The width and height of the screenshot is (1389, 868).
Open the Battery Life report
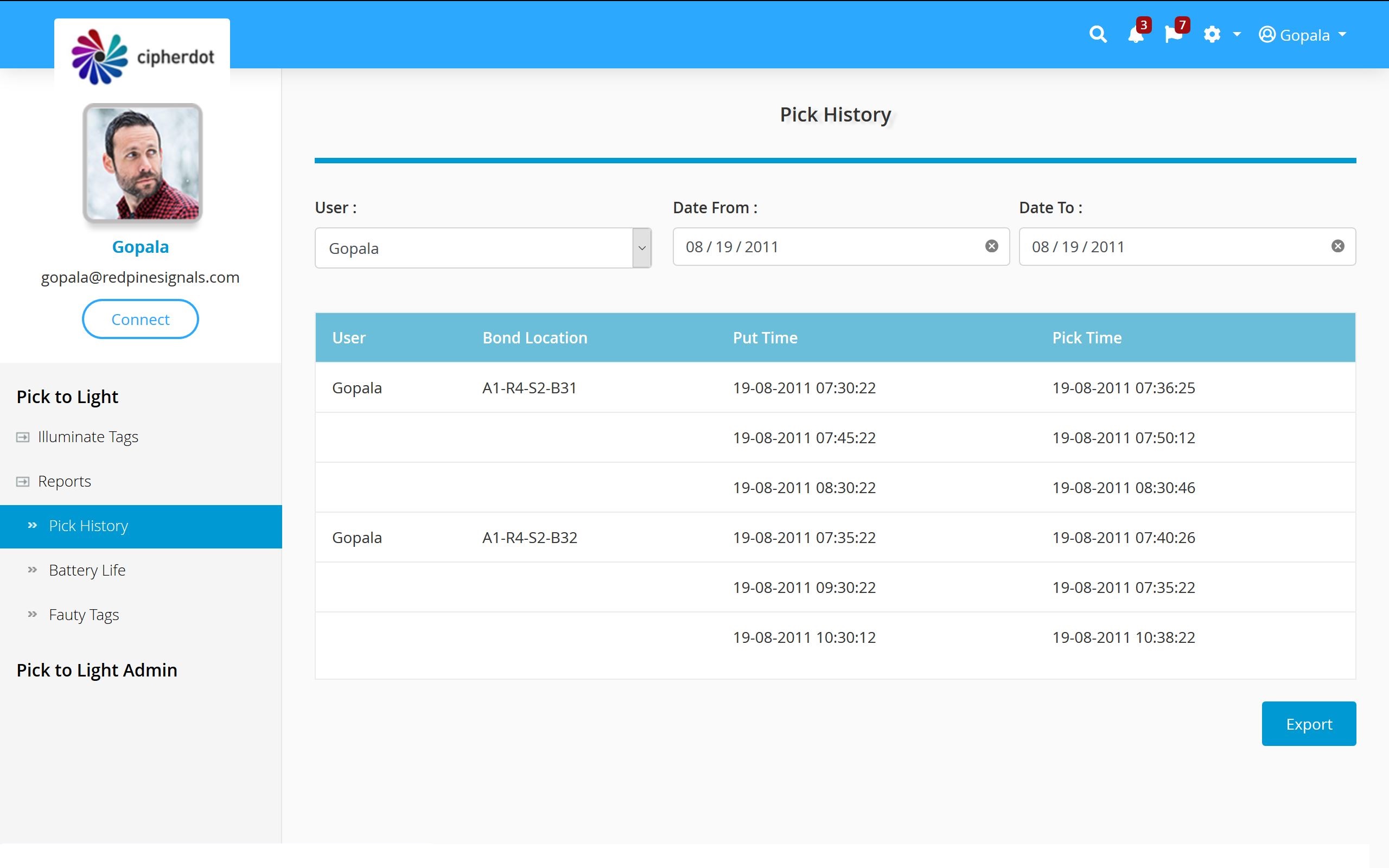[87, 570]
